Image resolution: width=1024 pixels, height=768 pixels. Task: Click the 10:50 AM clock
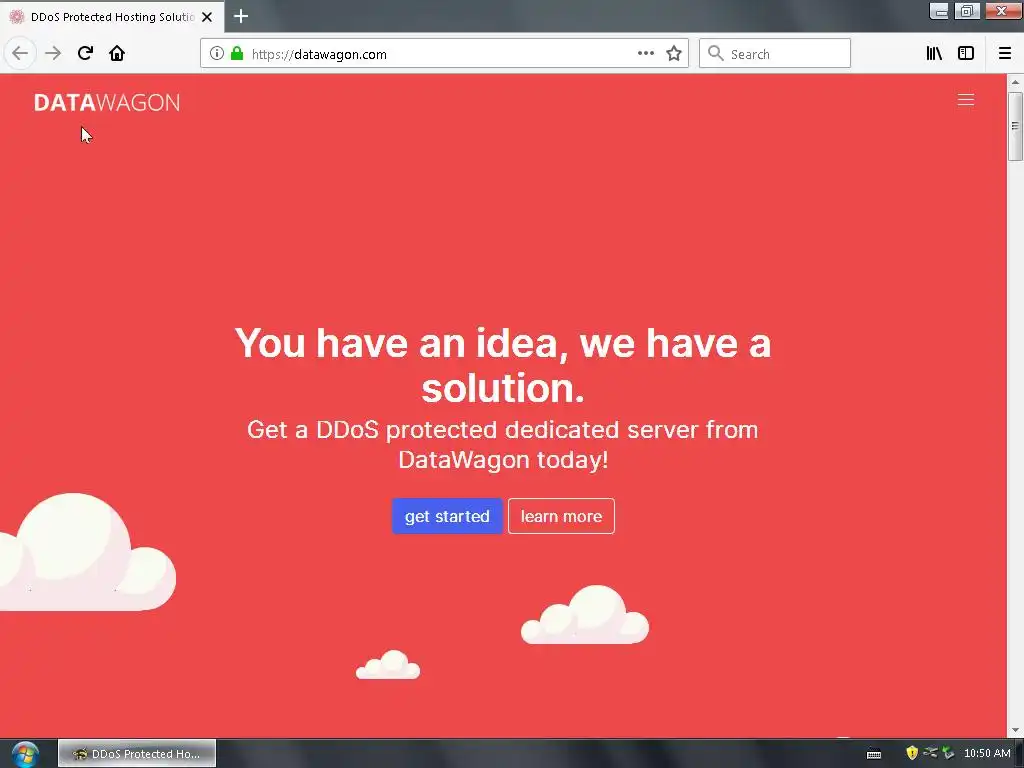(987, 753)
